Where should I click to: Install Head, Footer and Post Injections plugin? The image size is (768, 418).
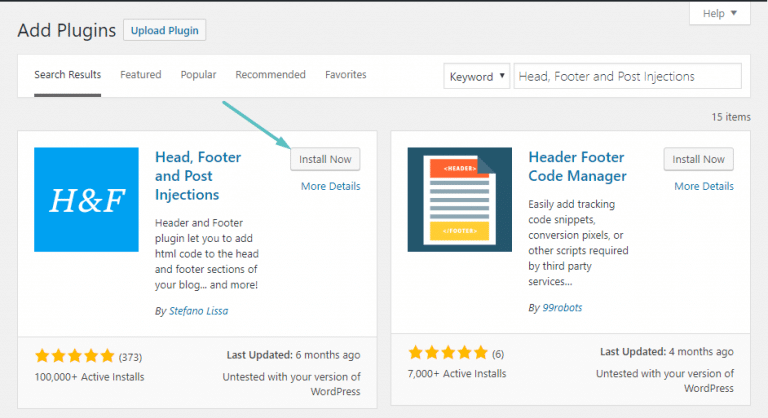[x=325, y=159]
